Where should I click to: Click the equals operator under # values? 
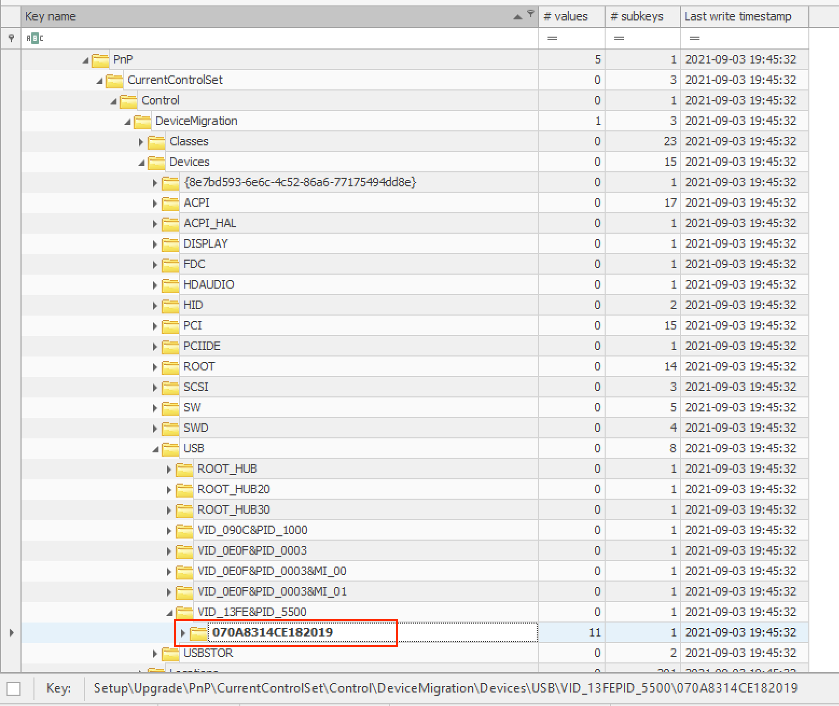[x=552, y=39]
